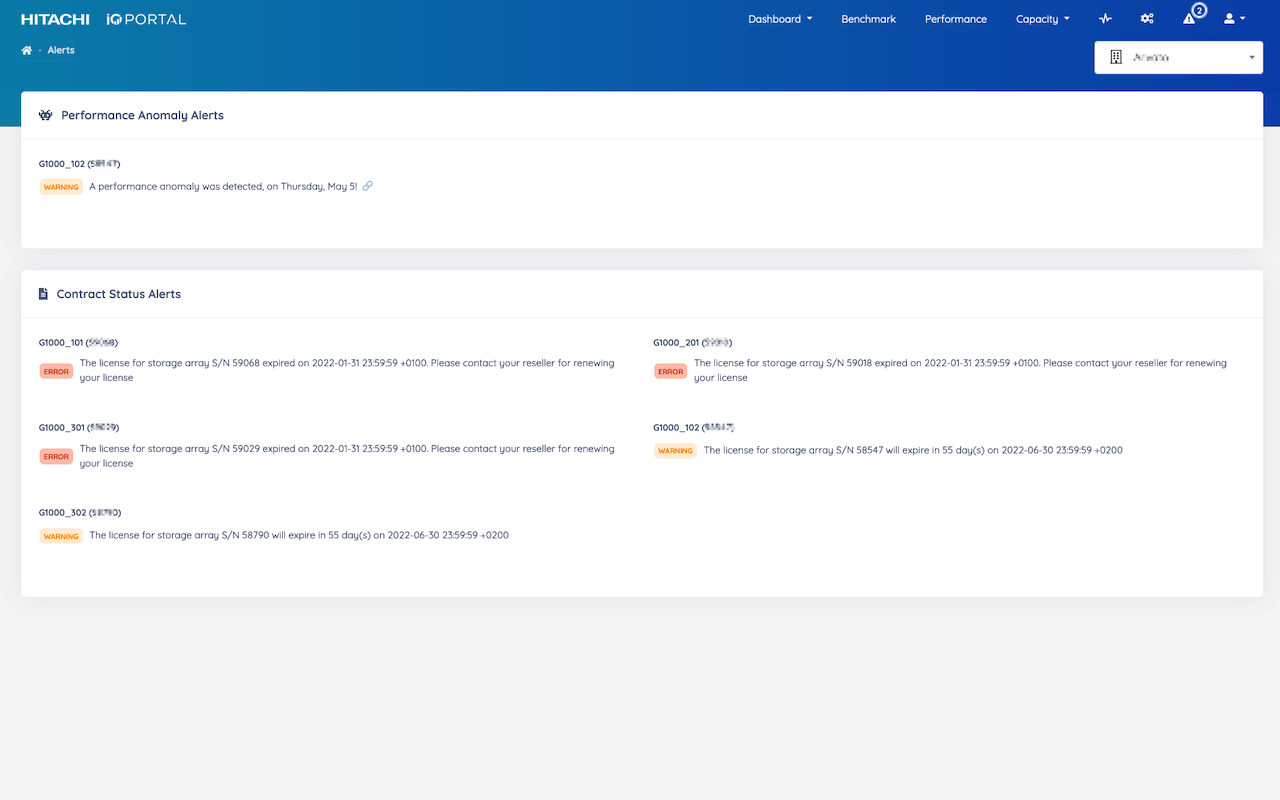The width and height of the screenshot is (1280, 800).
Task: Open the organization selector dropdown
Action: pos(1179,58)
